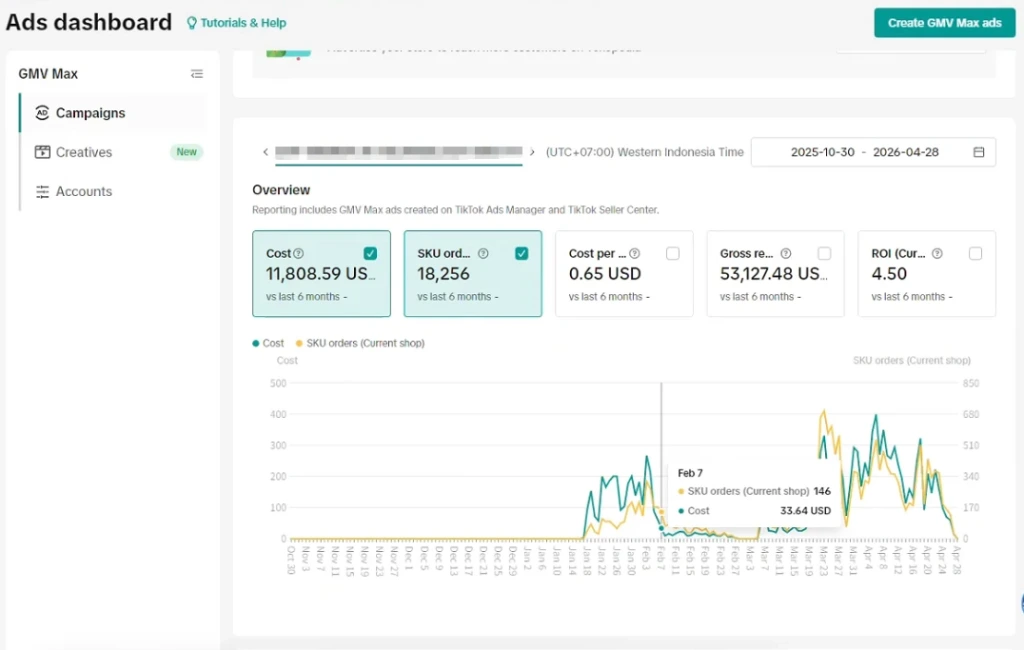
Task: Click the 33.64 USD tooltip cost value
Action: [x=805, y=511]
